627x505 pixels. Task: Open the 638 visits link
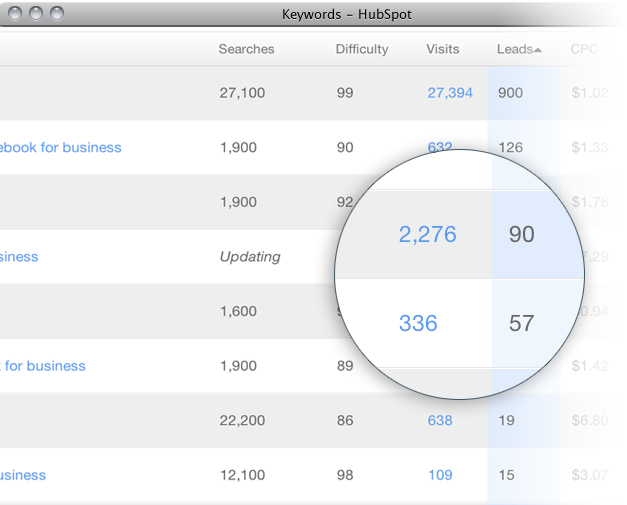point(440,421)
